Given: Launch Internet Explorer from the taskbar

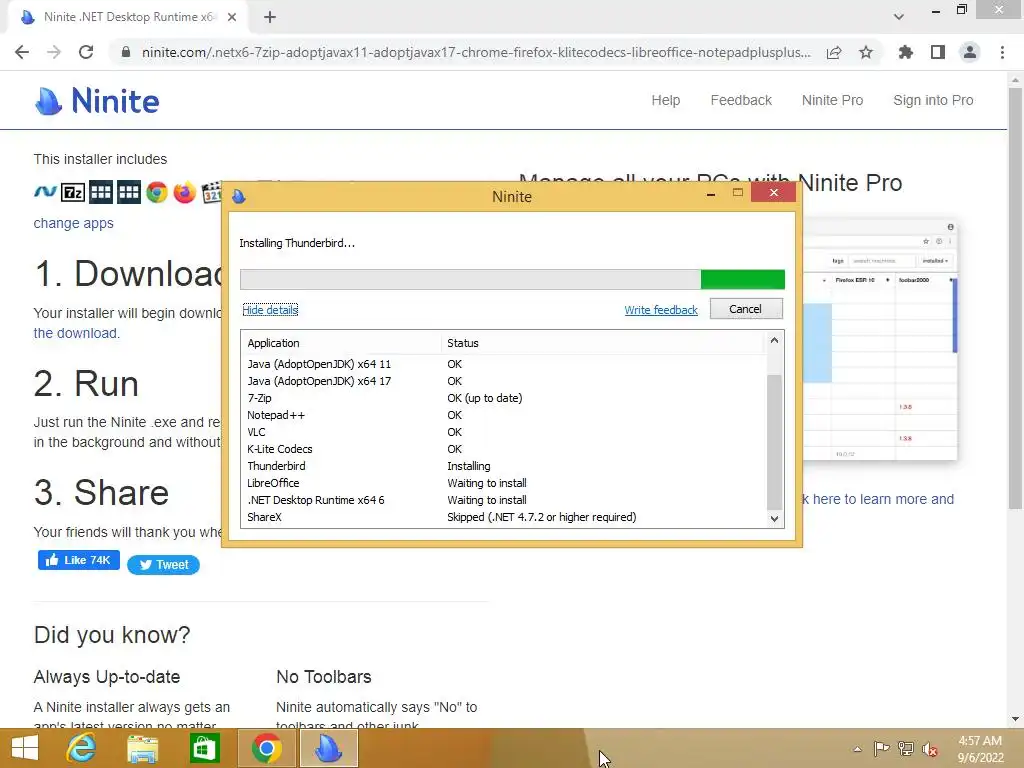Looking at the screenshot, I should point(81,748).
